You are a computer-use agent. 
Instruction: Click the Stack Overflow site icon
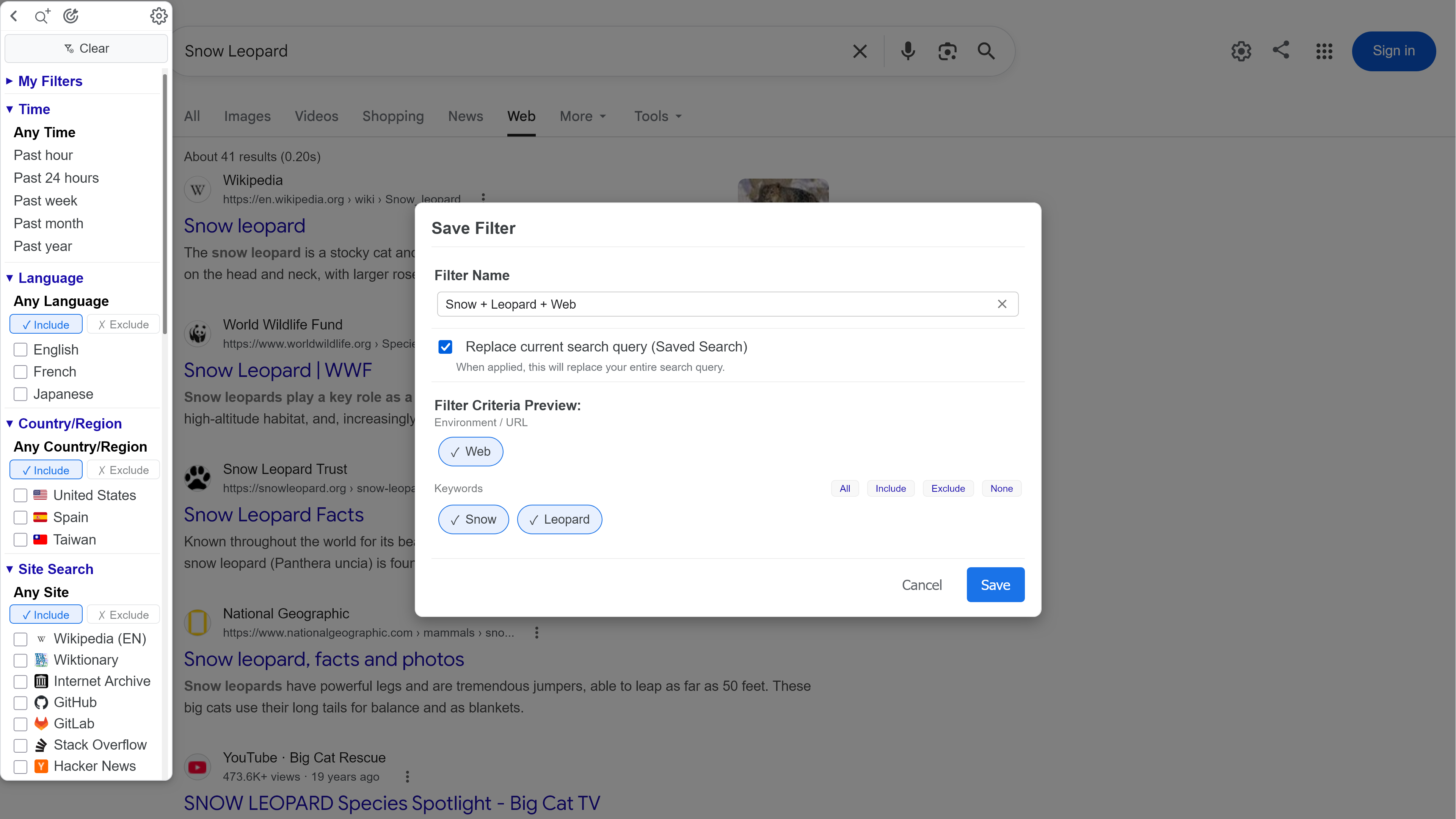click(x=41, y=745)
